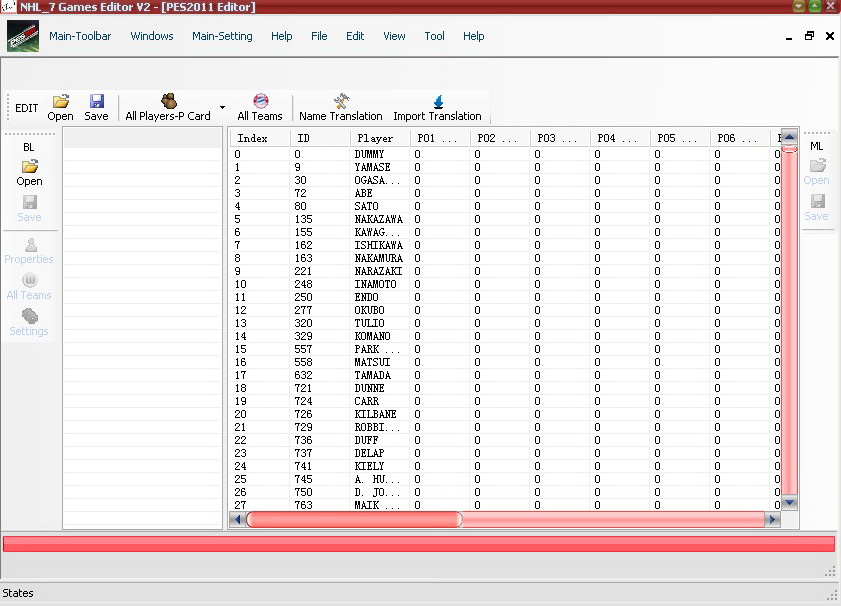Select player NARAZAKI row
Viewport: 841px width, 606px height.
505,271
